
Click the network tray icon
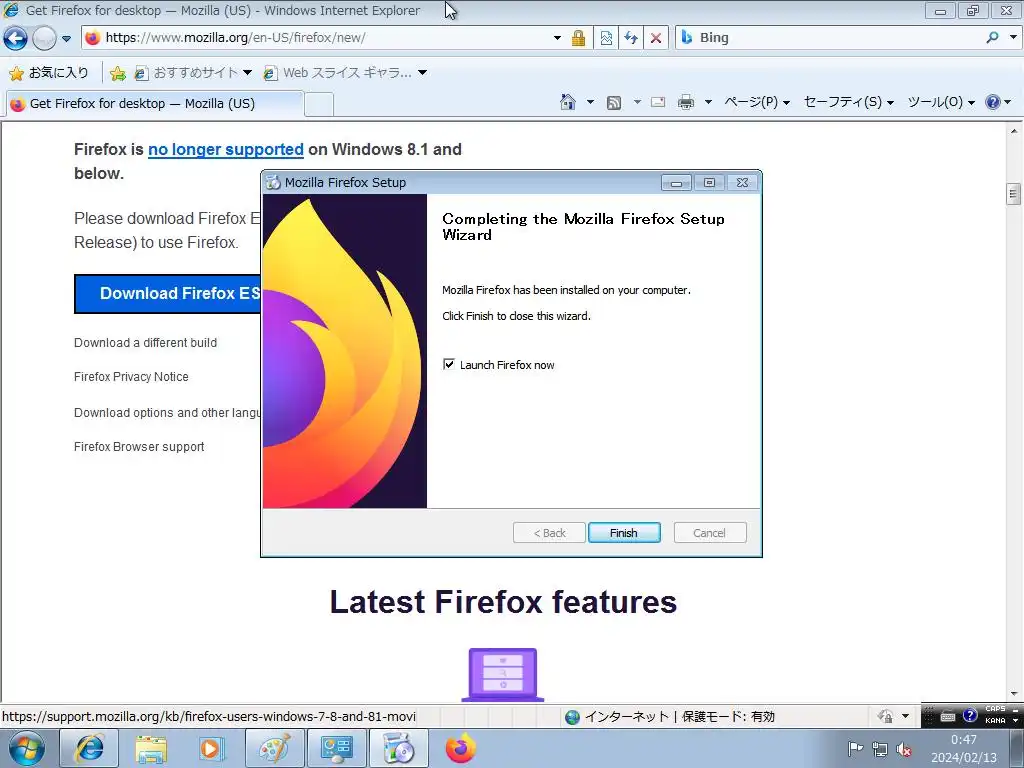point(880,749)
